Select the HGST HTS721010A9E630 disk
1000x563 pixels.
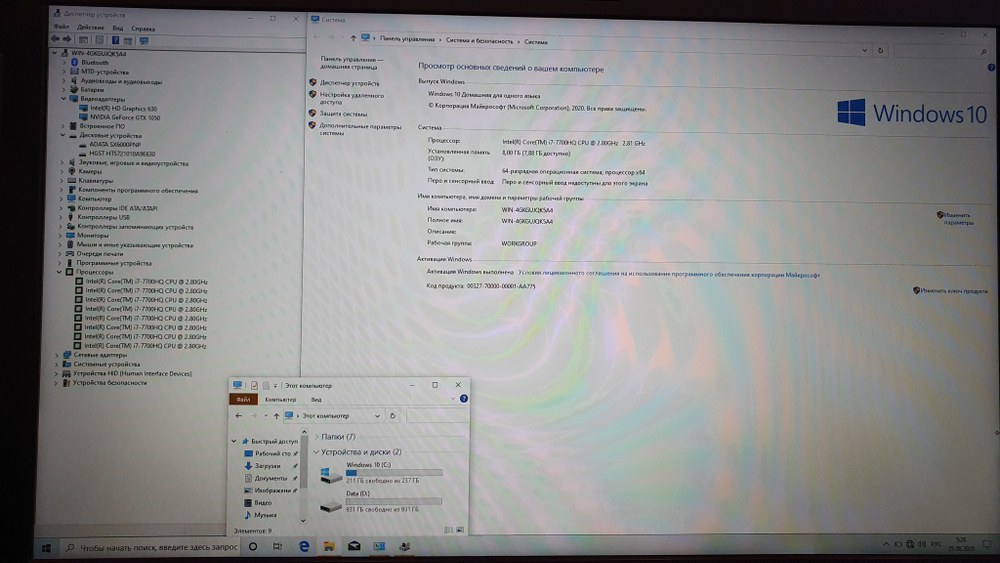122,154
